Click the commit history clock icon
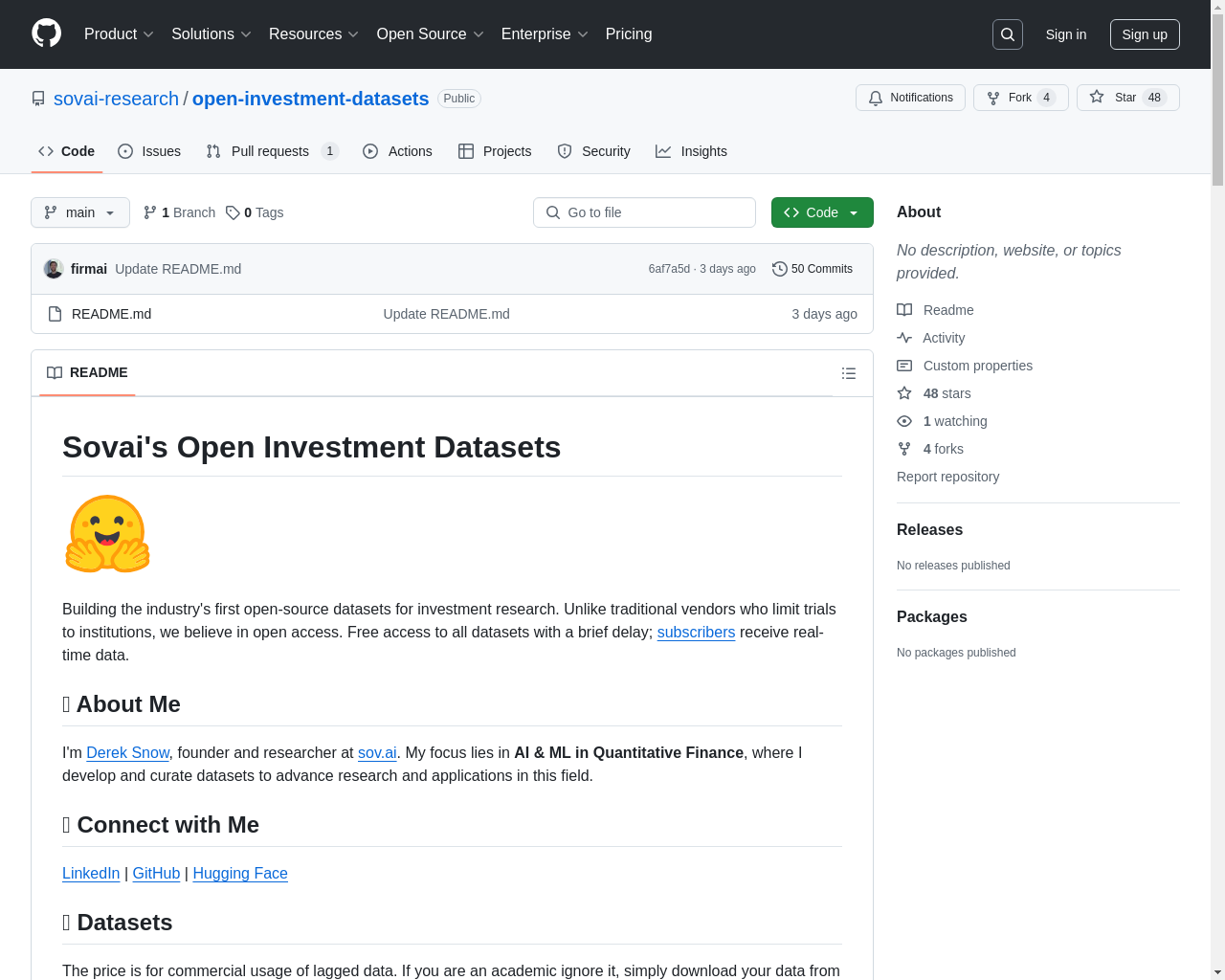Screen dimensions: 1225x980 click(x=780, y=269)
